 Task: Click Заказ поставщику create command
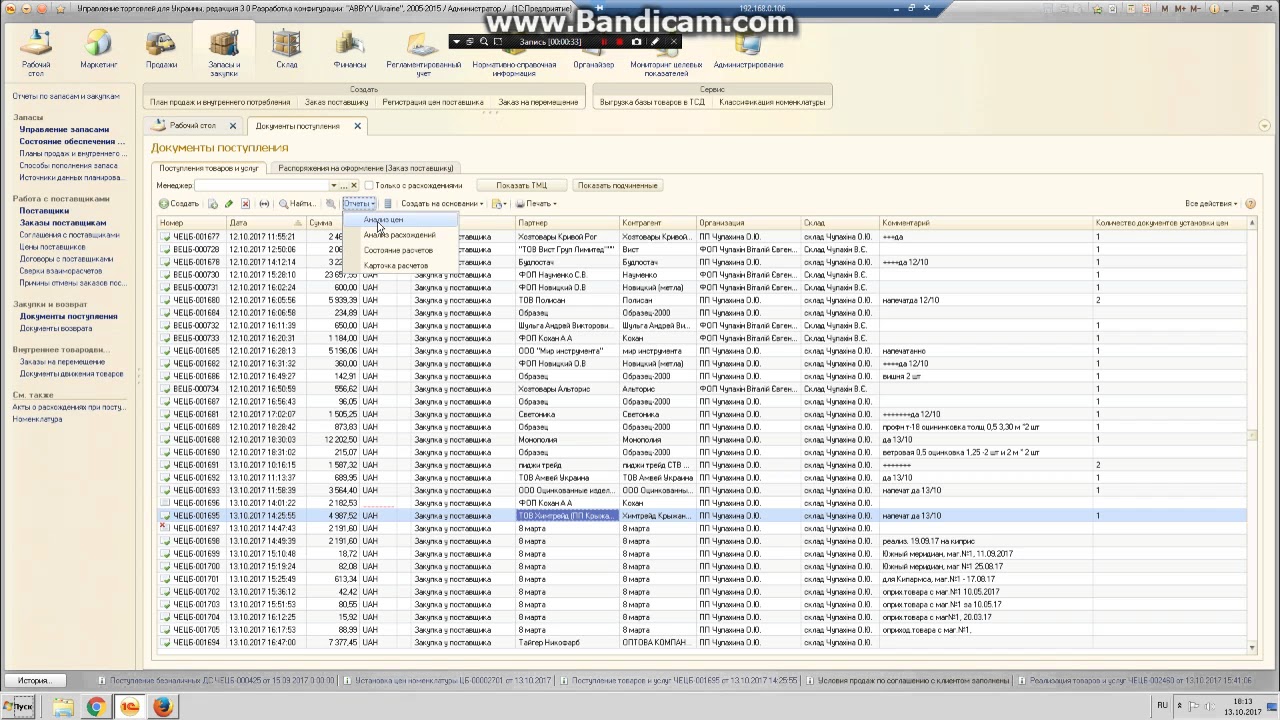[x=336, y=102]
